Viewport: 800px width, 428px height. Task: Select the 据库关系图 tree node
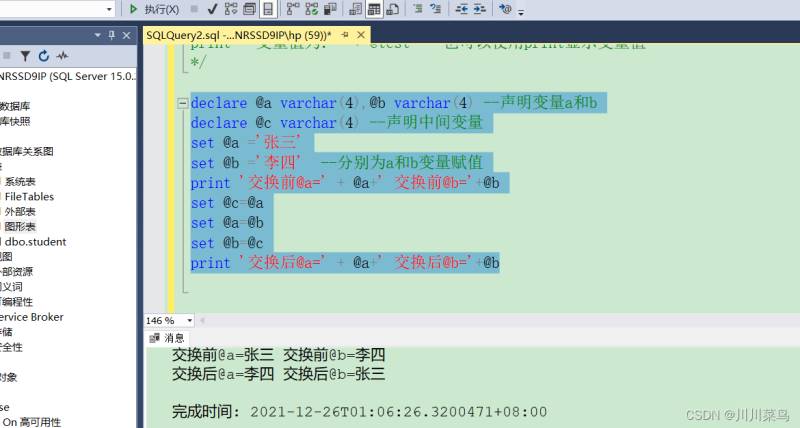[x=27, y=152]
